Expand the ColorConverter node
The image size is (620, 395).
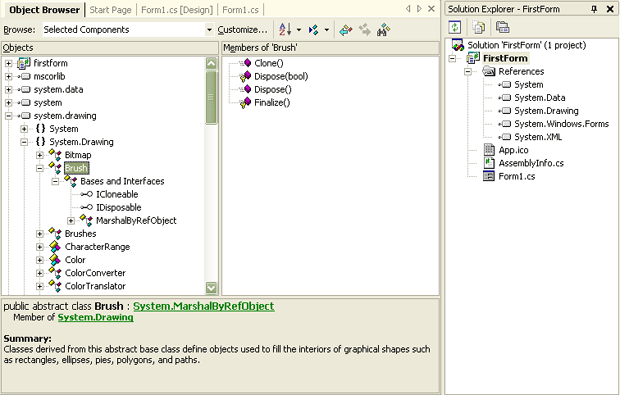40,273
